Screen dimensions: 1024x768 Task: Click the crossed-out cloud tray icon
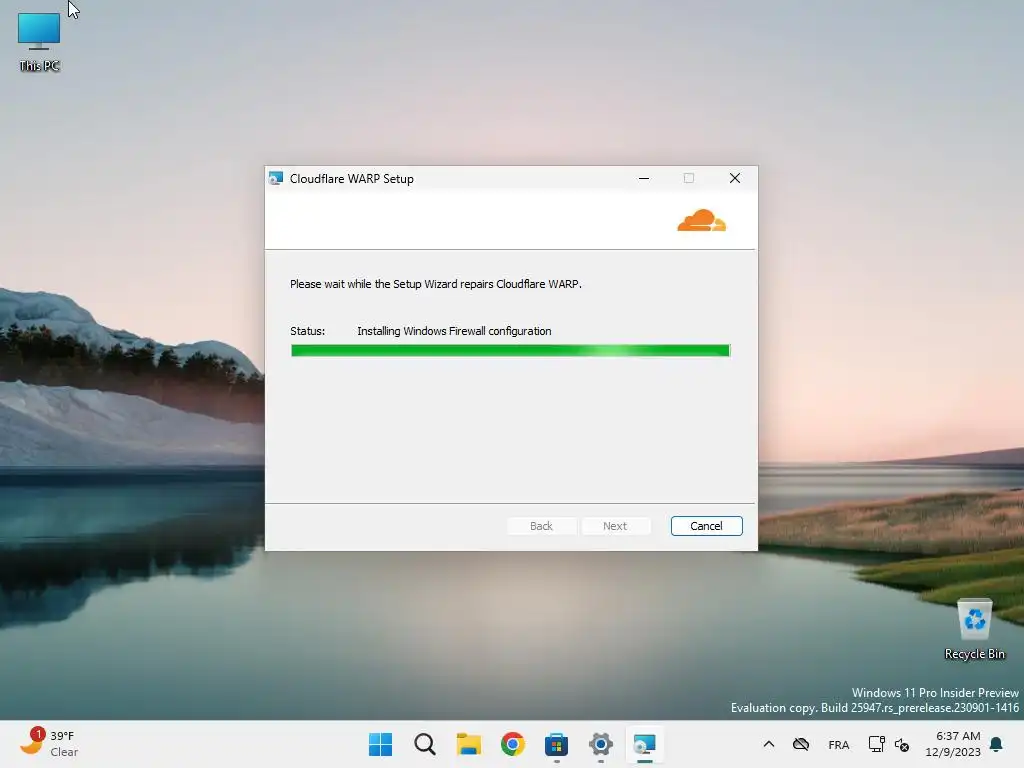(801, 744)
